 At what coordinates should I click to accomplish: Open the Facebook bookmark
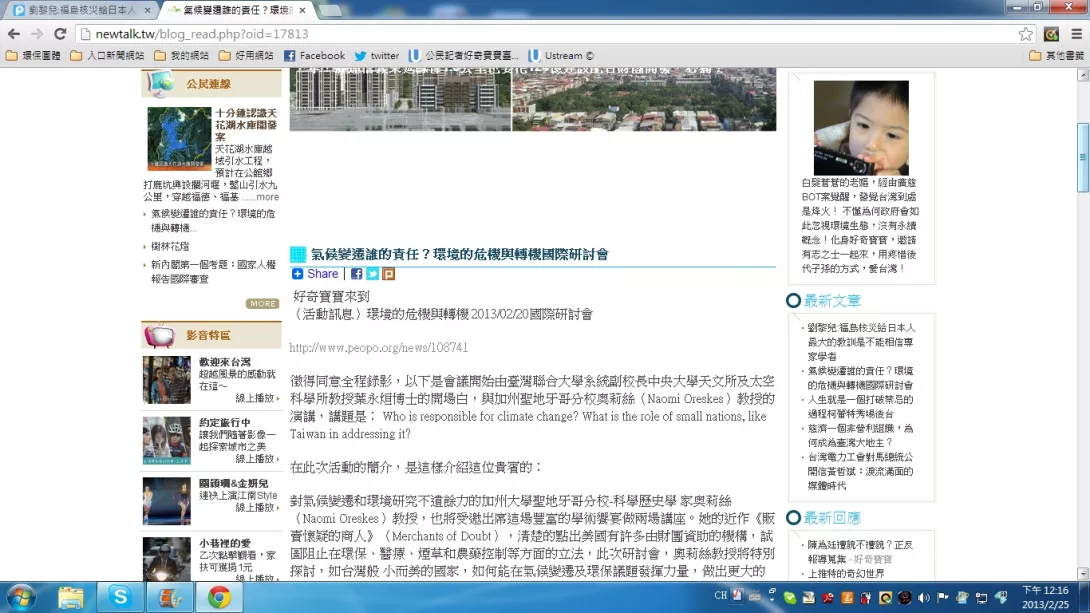pos(314,56)
